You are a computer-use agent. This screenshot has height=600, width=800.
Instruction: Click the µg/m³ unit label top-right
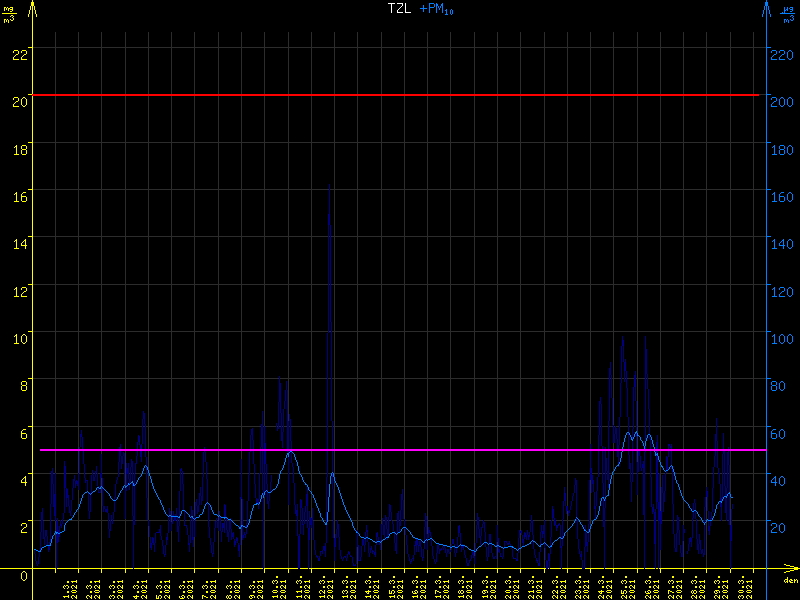[x=788, y=13]
